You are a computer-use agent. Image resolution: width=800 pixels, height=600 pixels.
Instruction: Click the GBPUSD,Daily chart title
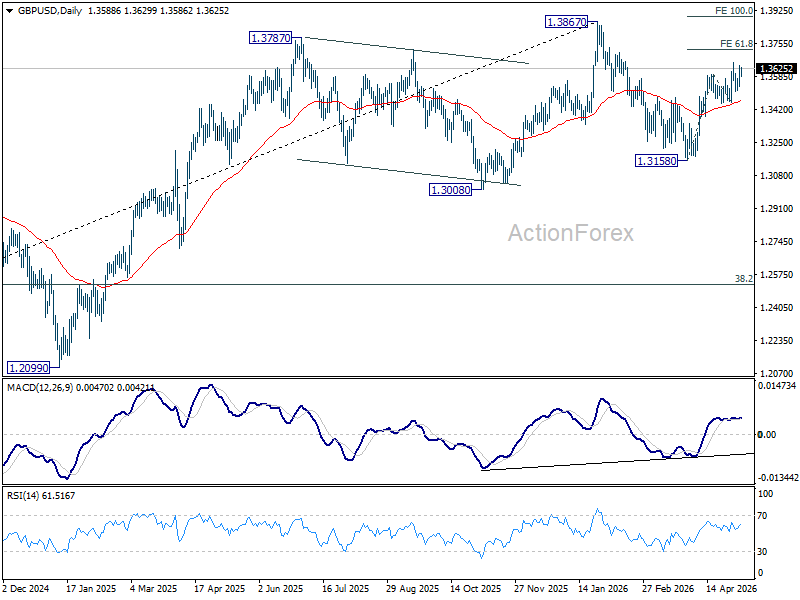pos(50,11)
